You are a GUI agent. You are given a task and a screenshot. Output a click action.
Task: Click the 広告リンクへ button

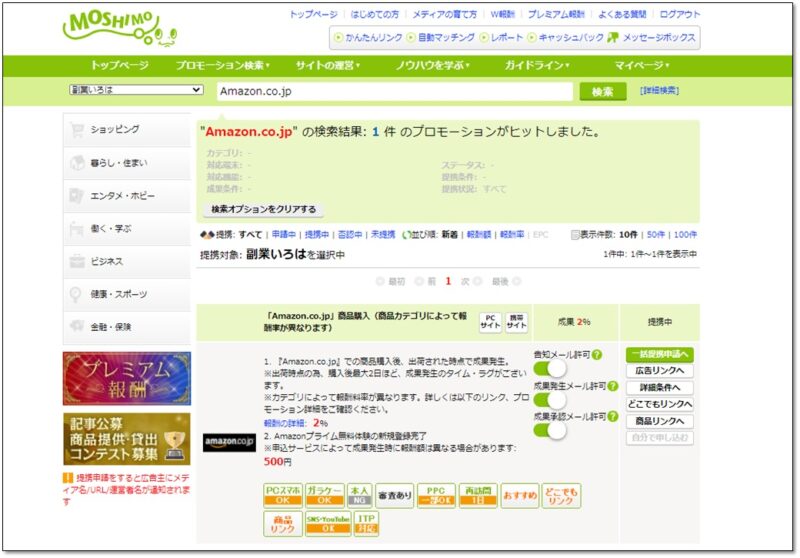pyautogui.click(x=660, y=371)
